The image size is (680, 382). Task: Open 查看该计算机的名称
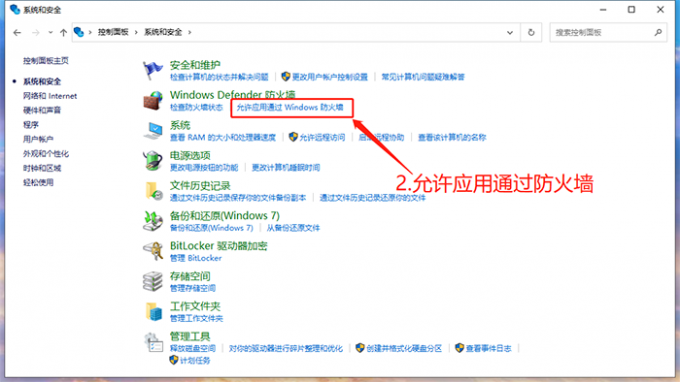tap(452, 137)
